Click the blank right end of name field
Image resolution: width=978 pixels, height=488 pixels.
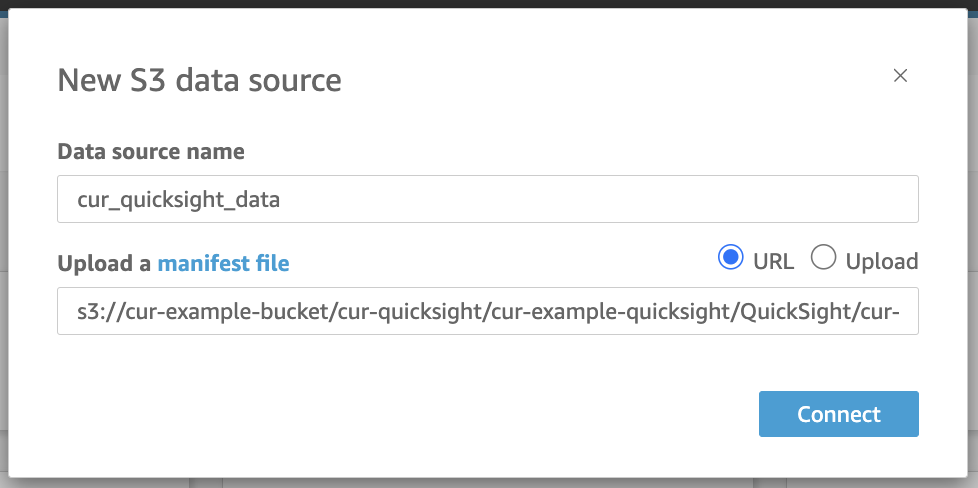click(800, 199)
